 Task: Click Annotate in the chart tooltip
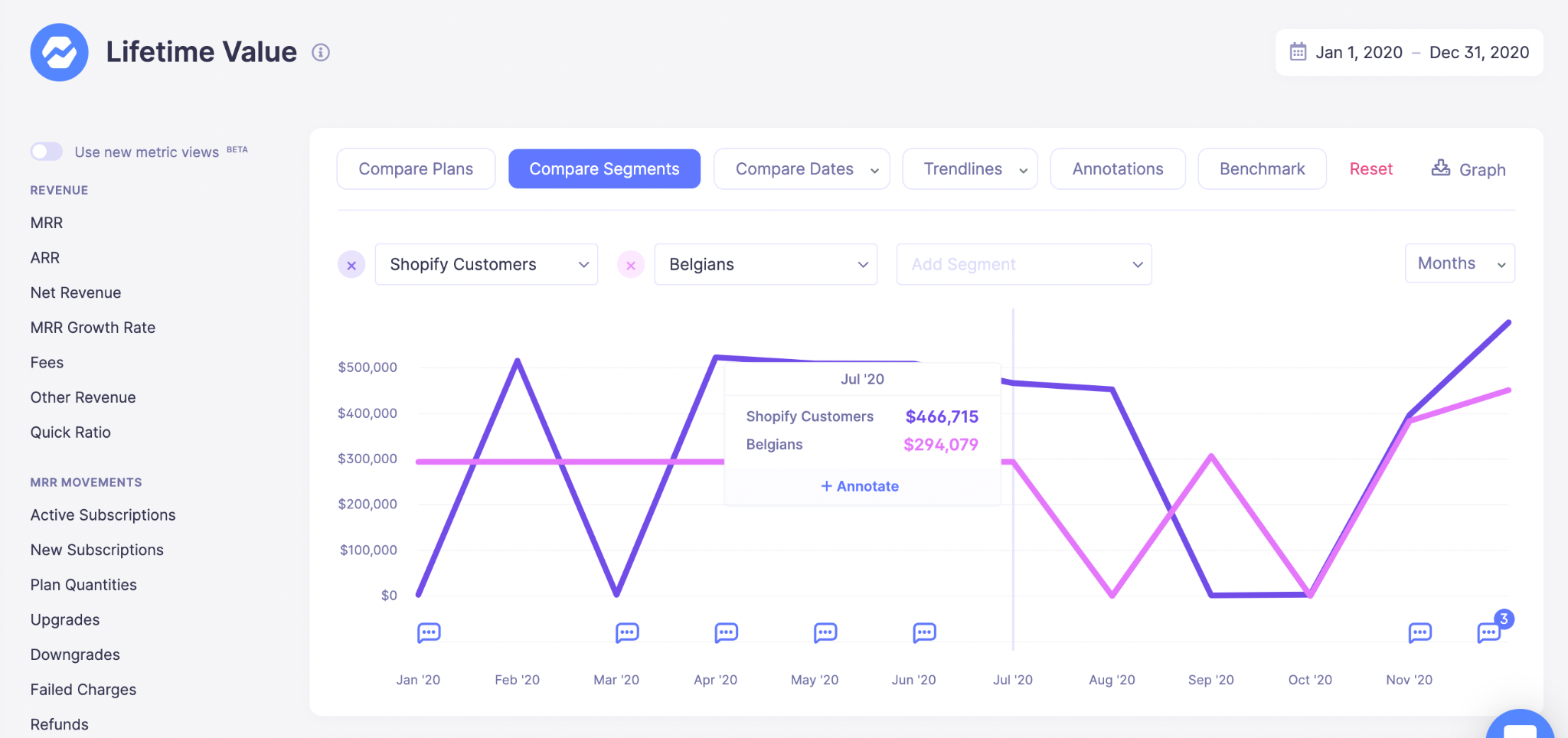[861, 486]
